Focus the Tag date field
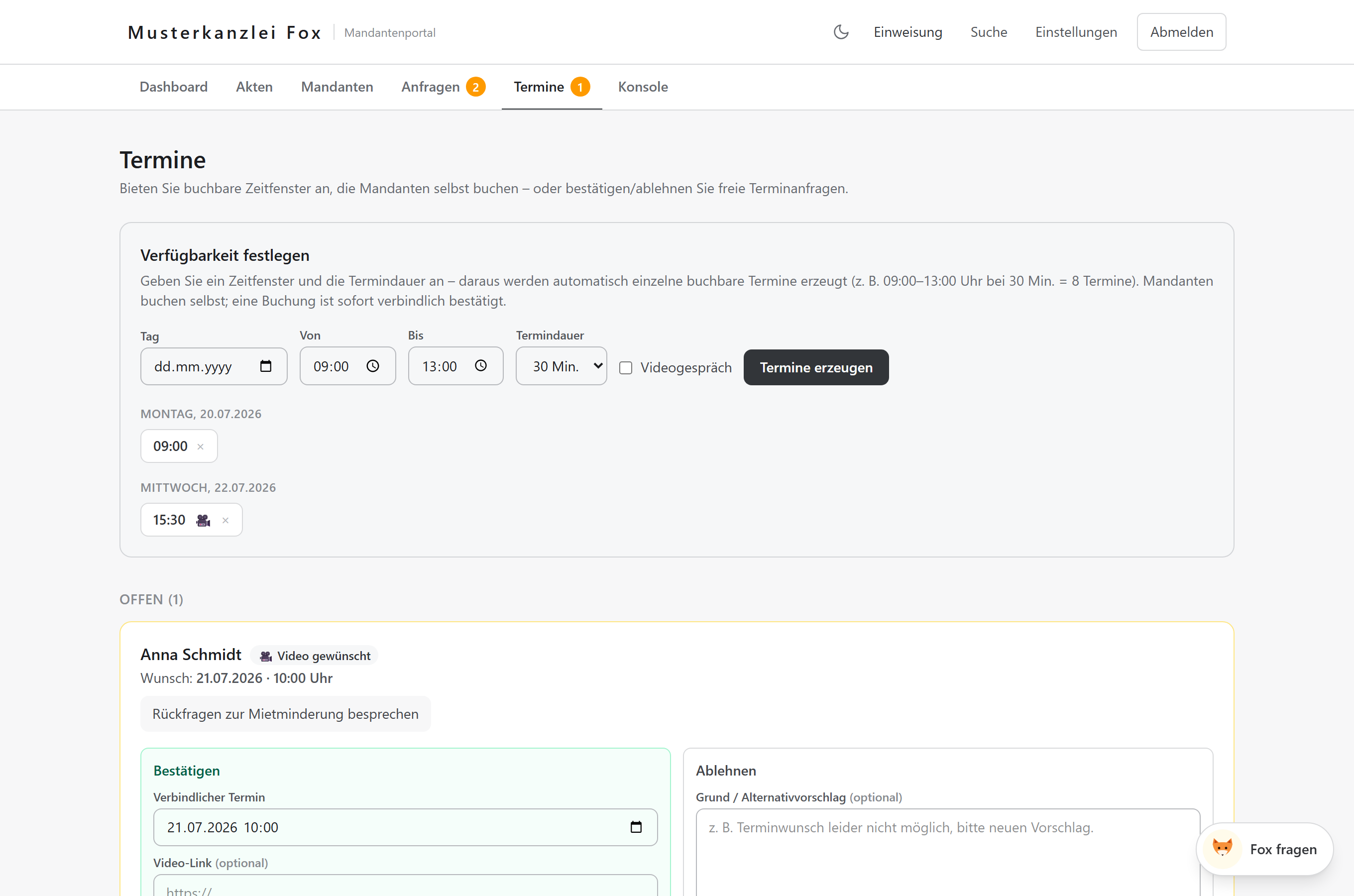 pos(214,366)
